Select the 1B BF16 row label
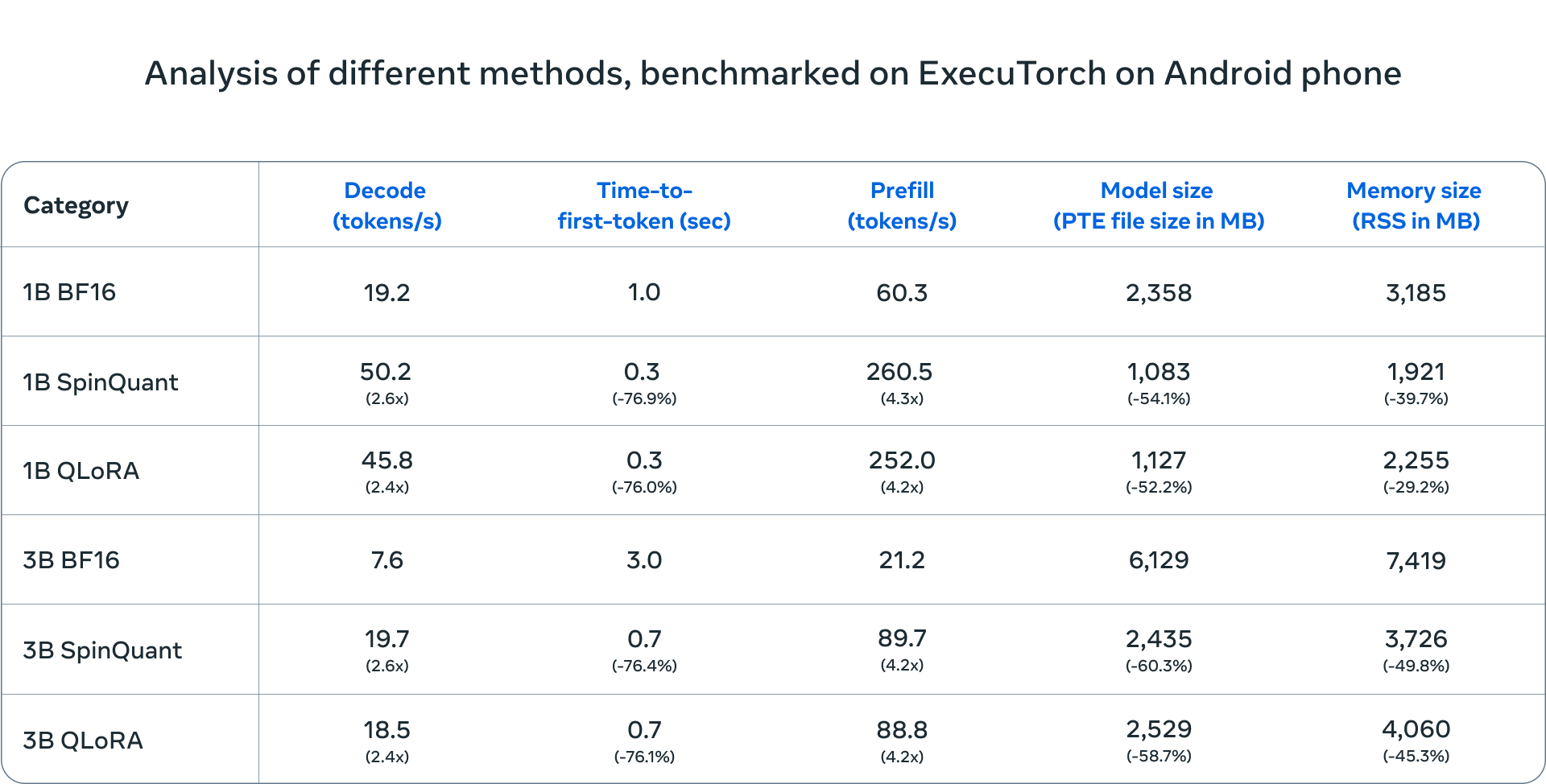 click(x=69, y=292)
